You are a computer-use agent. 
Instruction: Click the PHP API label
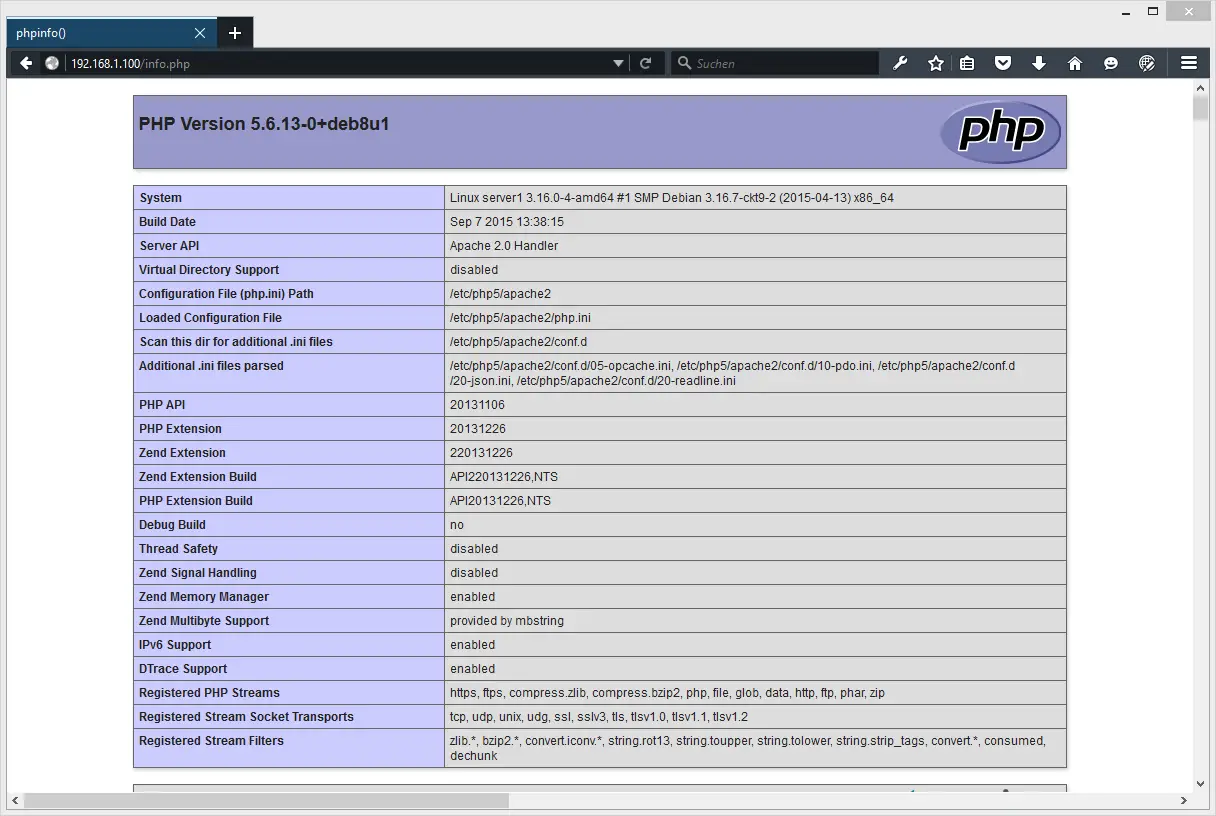(162, 405)
